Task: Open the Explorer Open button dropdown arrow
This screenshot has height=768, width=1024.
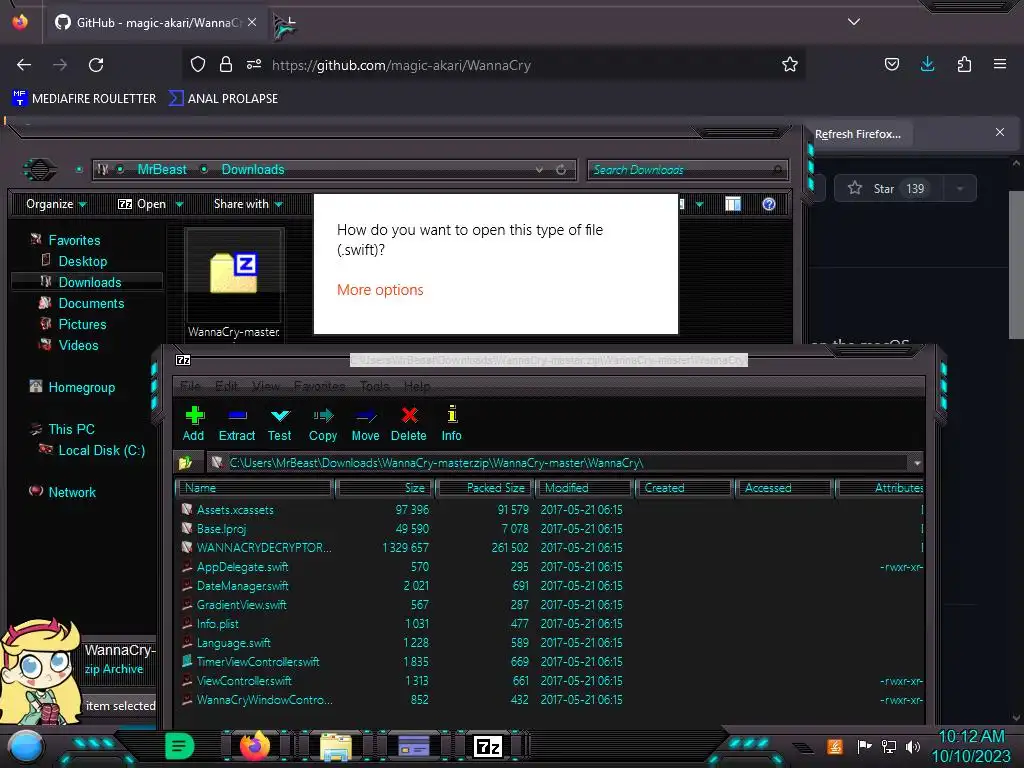Action: (x=179, y=204)
